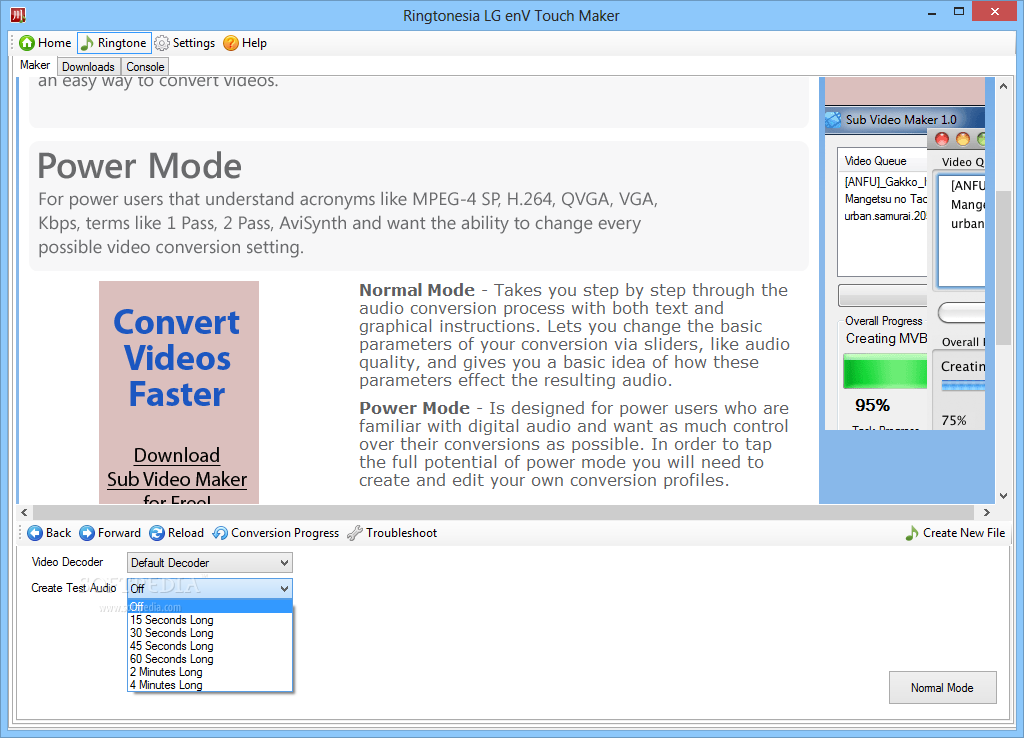The image size is (1024, 738).
Task: Click the horizontal scrollbar thumb
Action: click(503, 513)
